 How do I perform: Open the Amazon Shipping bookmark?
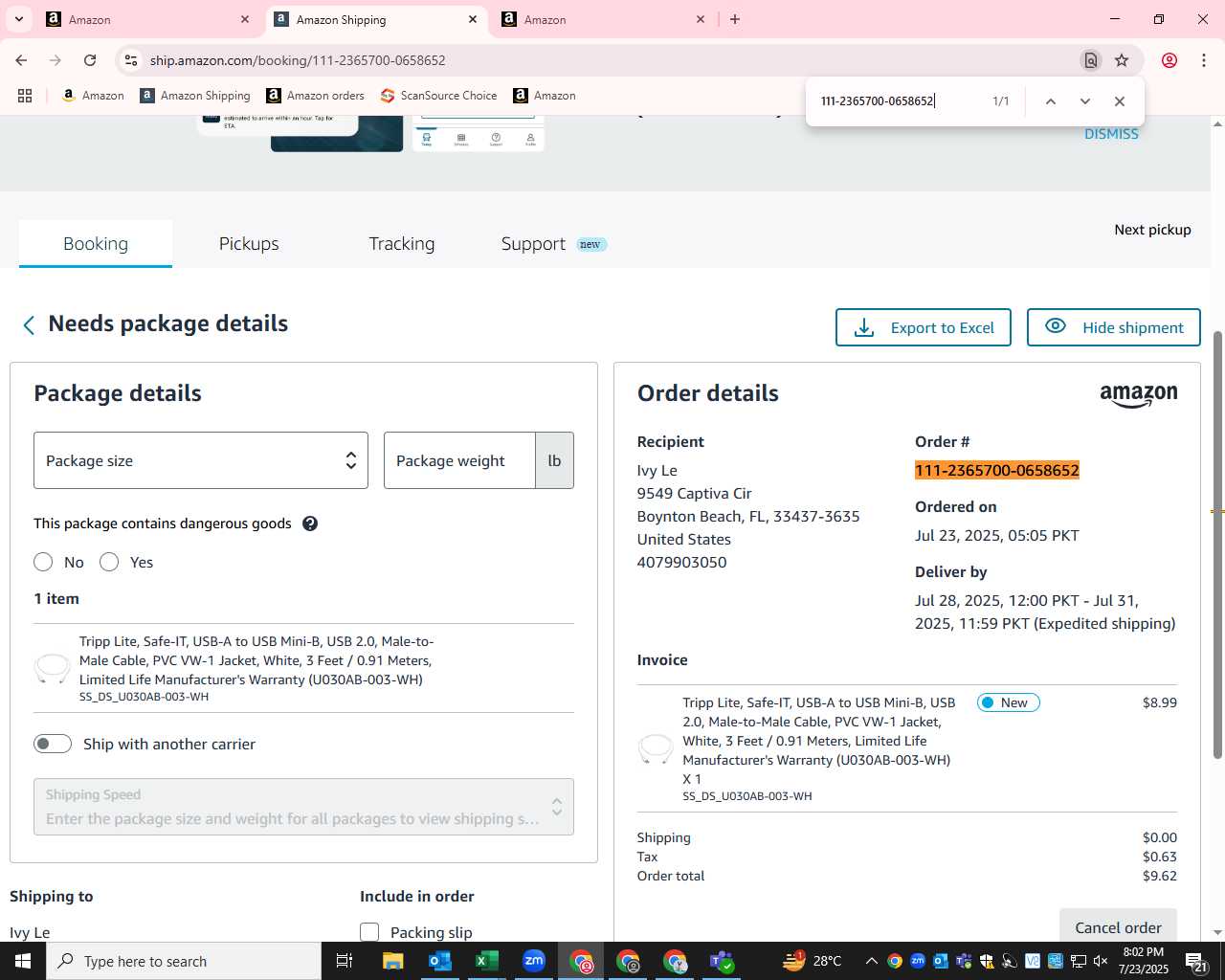[x=195, y=96]
